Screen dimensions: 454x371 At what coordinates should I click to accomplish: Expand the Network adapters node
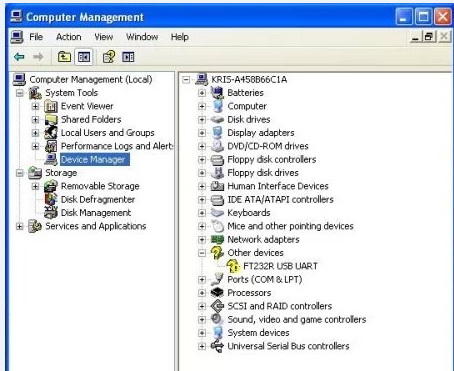[202, 239]
